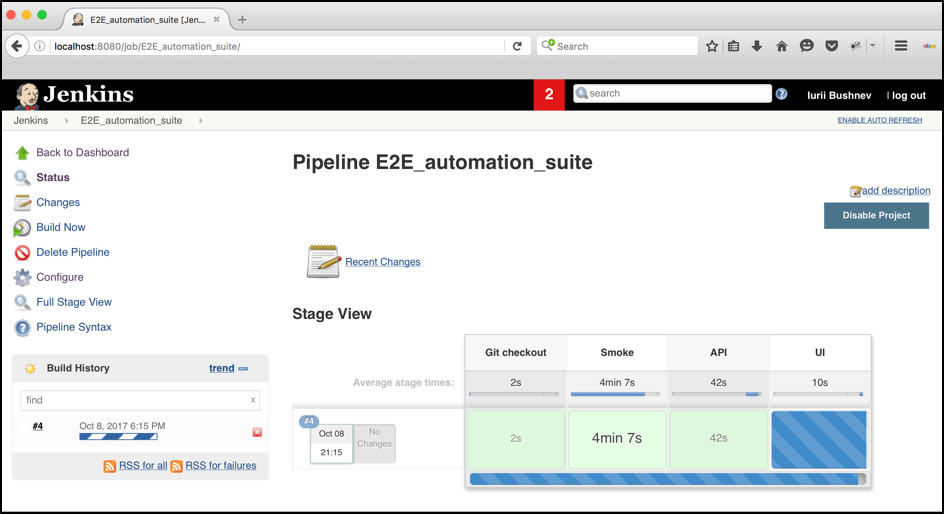This screenshot has height=514, width=944.
Task: Click the Configure gear icon
Action: [22, 277]
